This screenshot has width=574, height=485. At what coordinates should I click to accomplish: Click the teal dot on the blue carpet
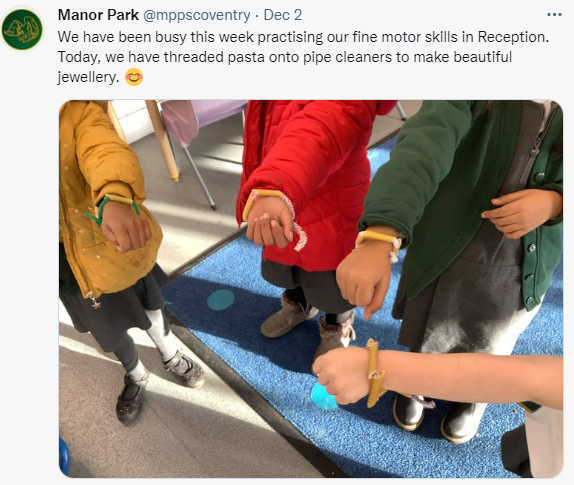(x=220, y=299)
